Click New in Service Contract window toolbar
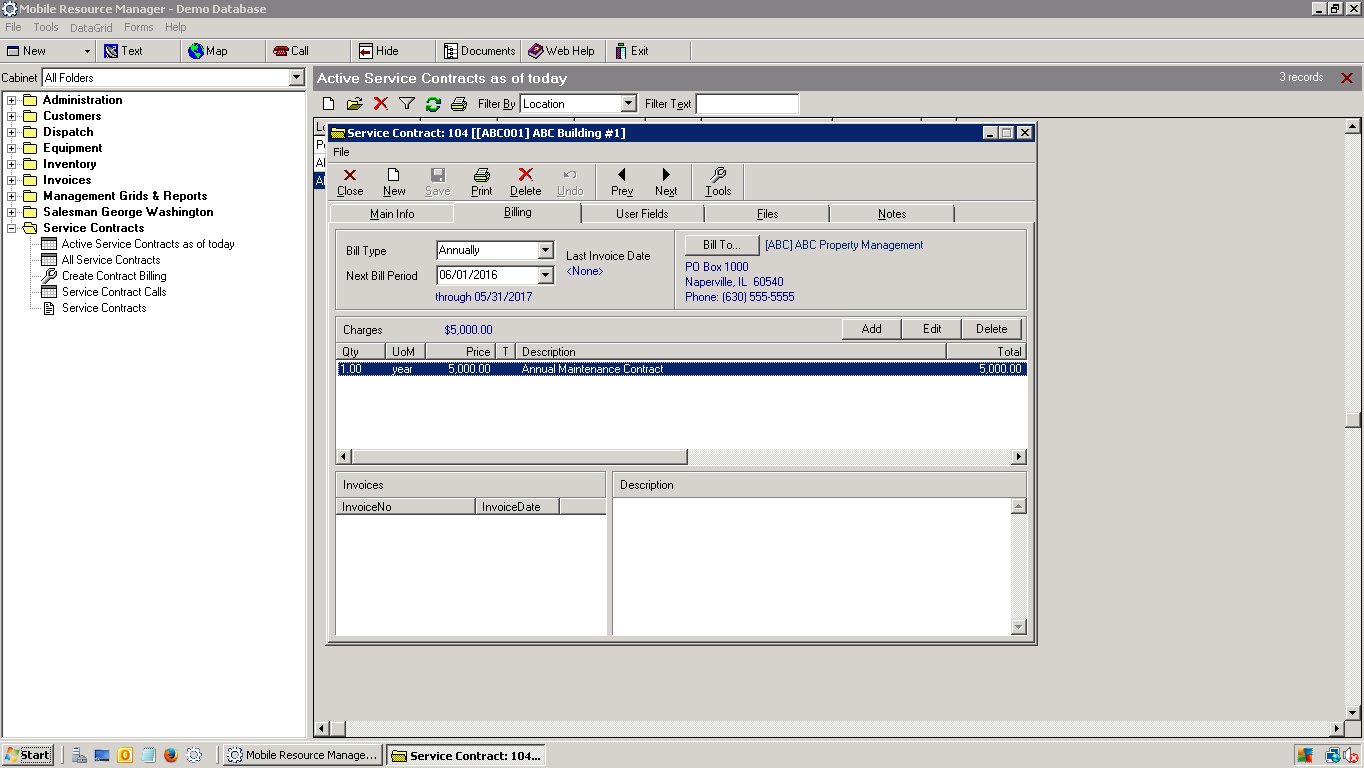 (394, 182)
